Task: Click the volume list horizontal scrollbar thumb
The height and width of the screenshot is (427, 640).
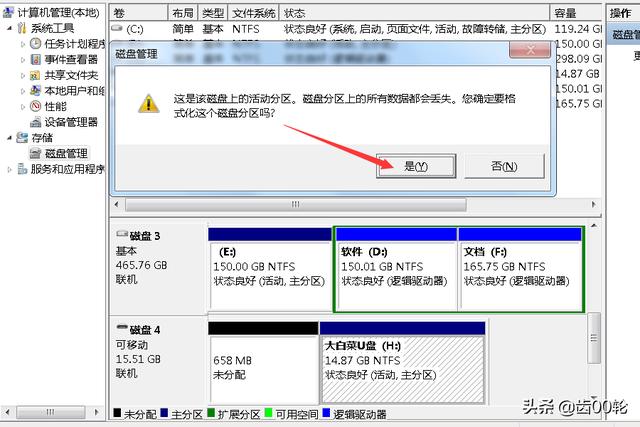Action: [296, 204]
